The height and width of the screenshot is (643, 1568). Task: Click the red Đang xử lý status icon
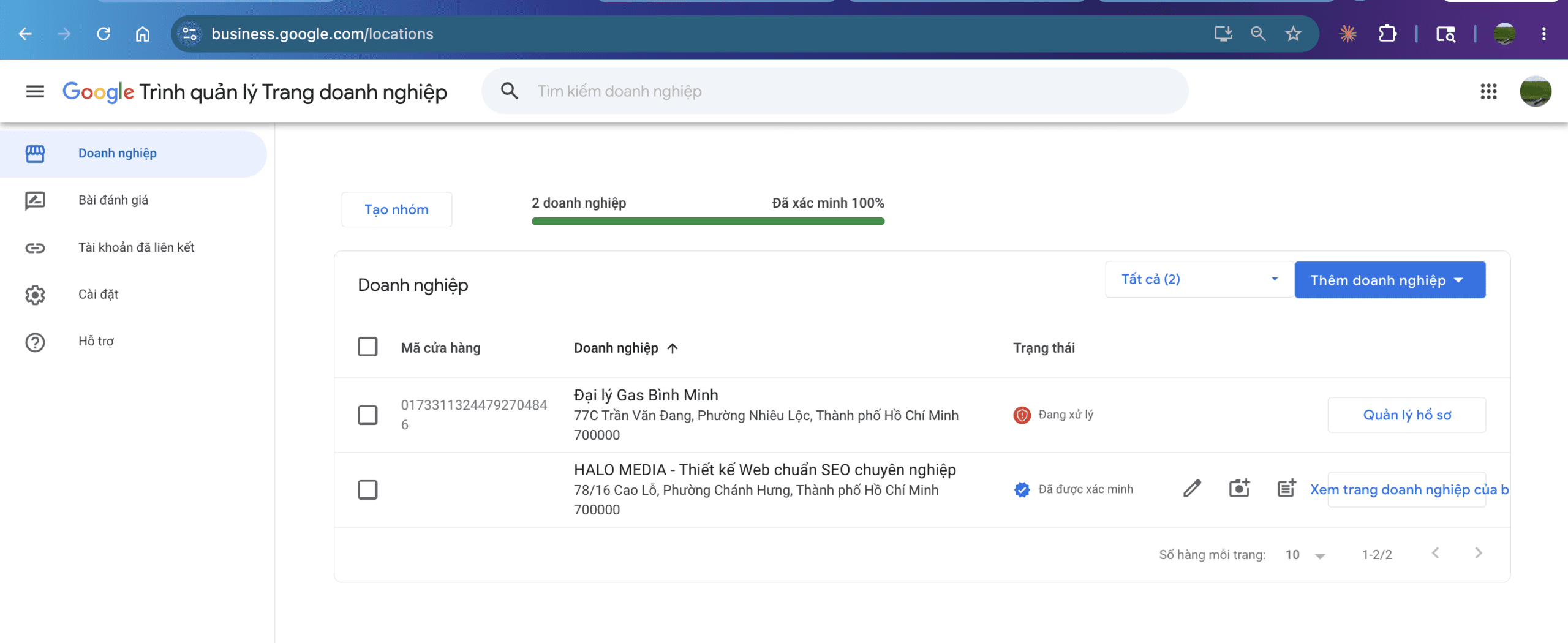[x=1022, y=415]
